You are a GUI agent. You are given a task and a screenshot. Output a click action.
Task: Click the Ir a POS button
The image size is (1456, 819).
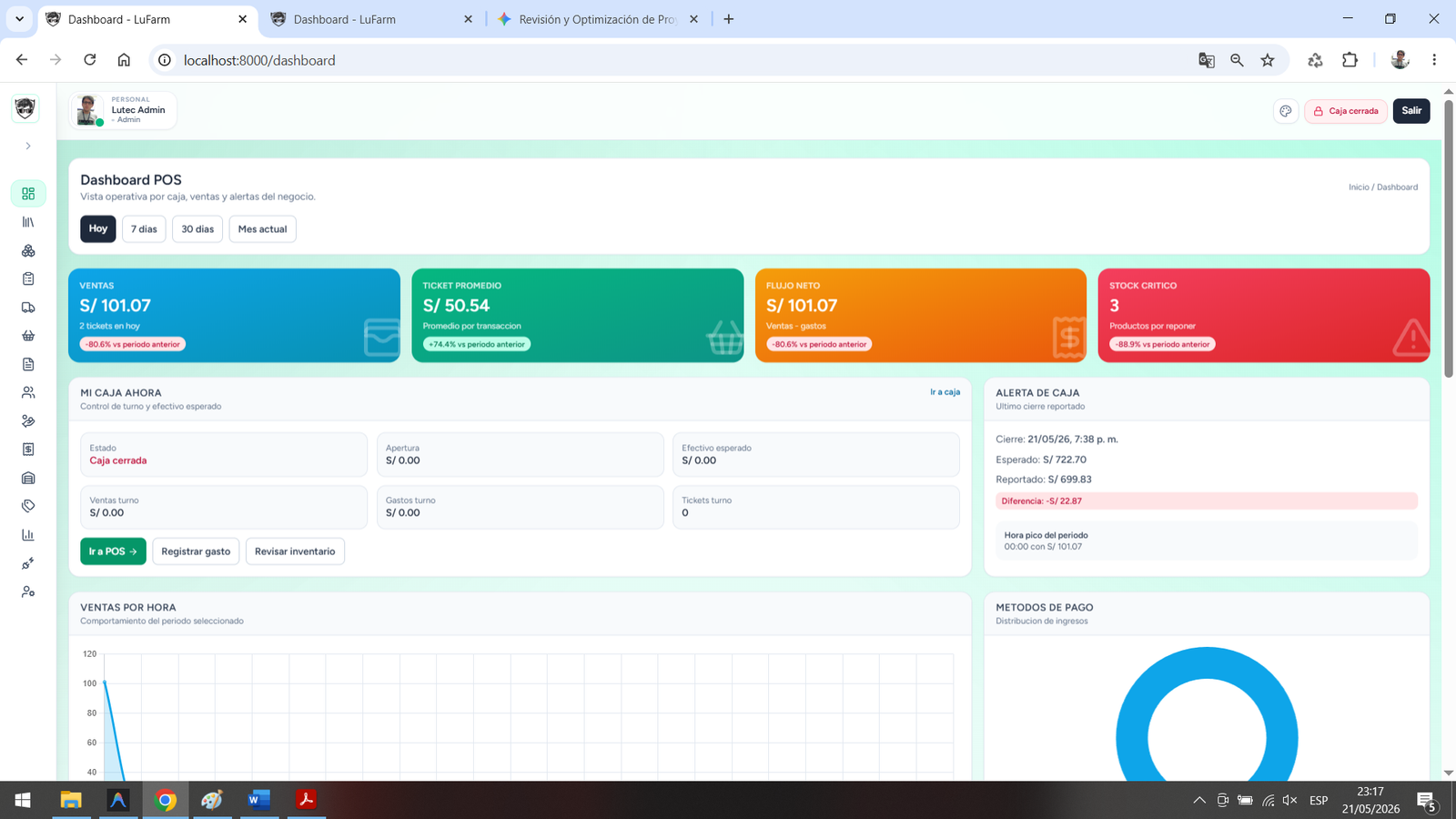pyautogui.click(x=113, y=551)
